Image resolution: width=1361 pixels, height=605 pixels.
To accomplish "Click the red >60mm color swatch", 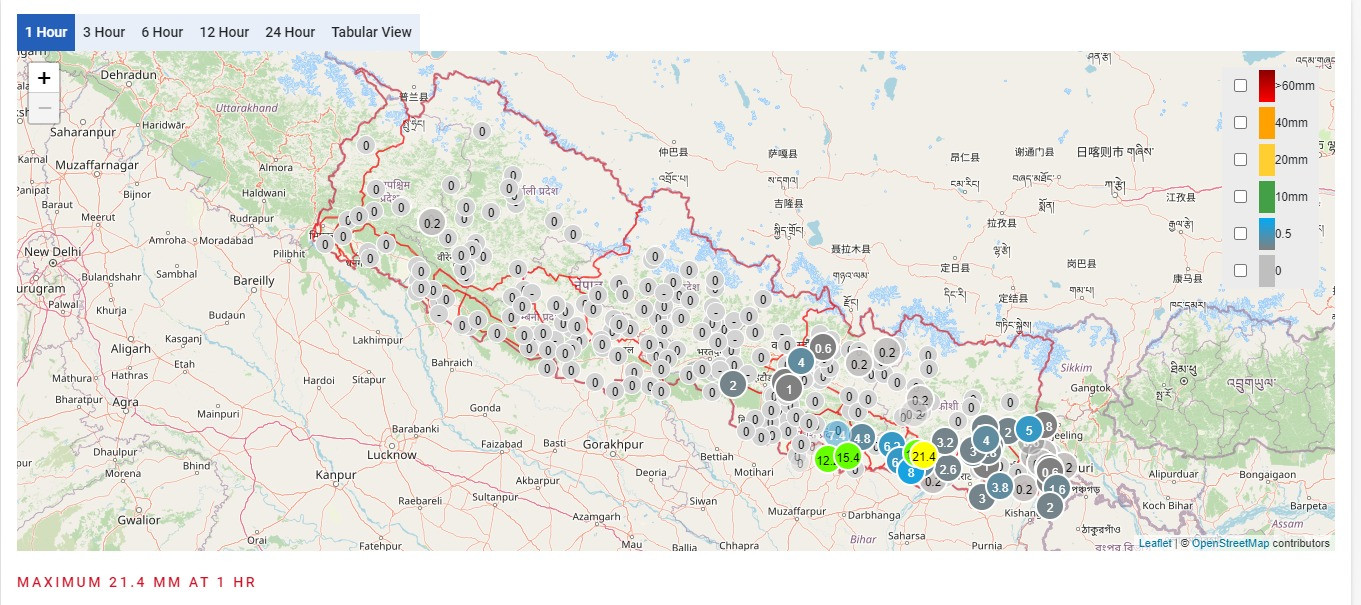I will (x=1266, y=85).
